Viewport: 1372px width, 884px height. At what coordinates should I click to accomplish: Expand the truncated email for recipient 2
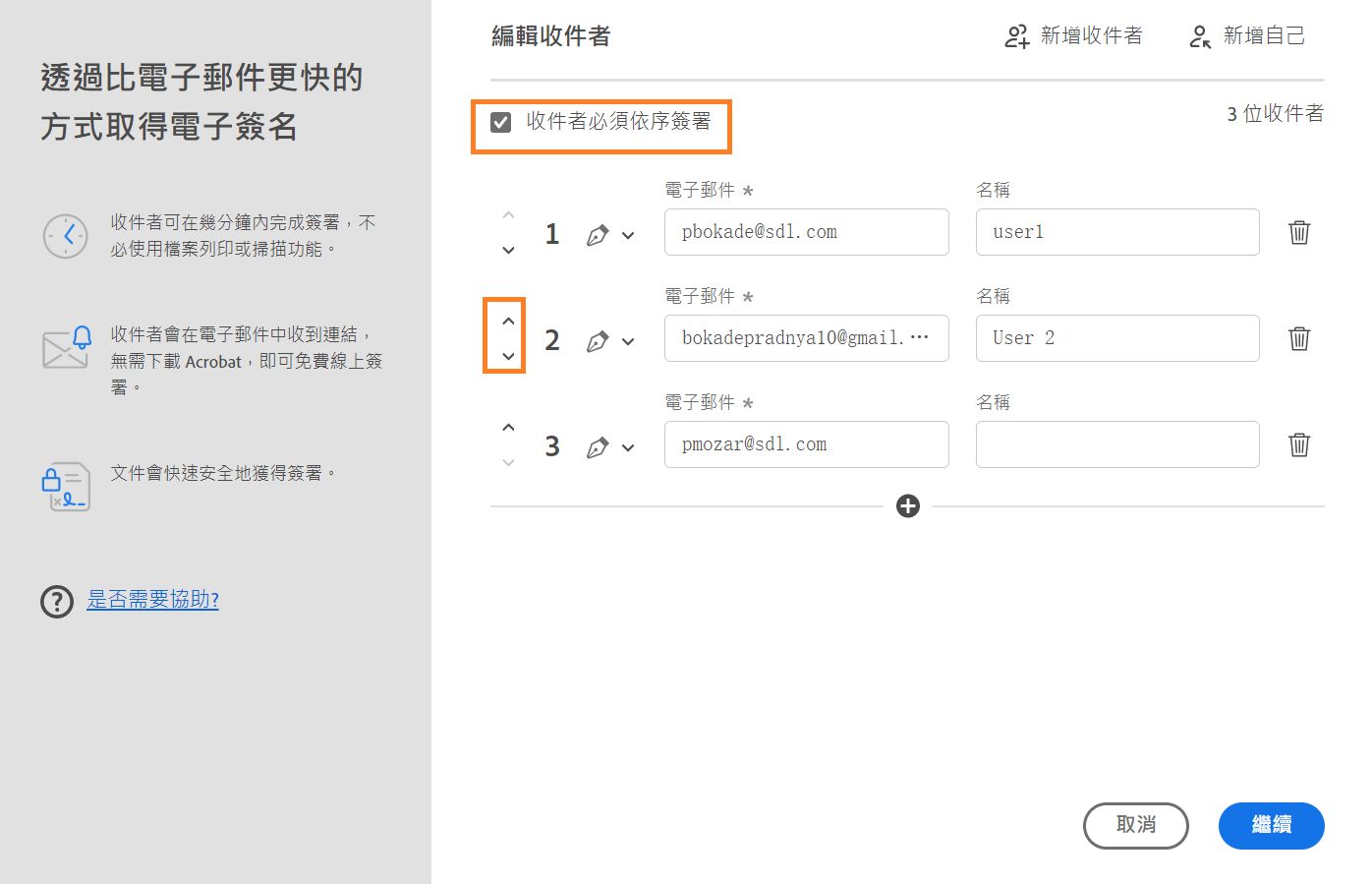[x=930, y=339]
